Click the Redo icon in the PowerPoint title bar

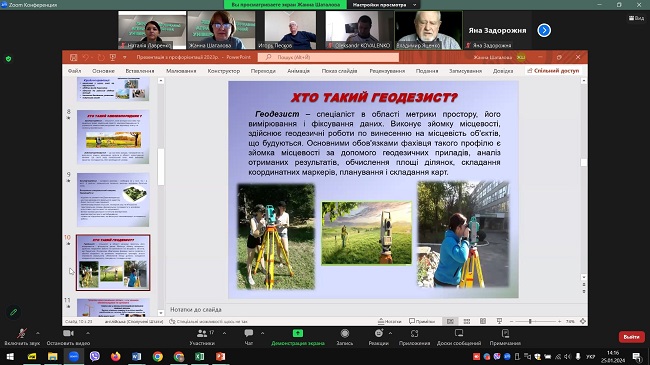click(101, 57)
